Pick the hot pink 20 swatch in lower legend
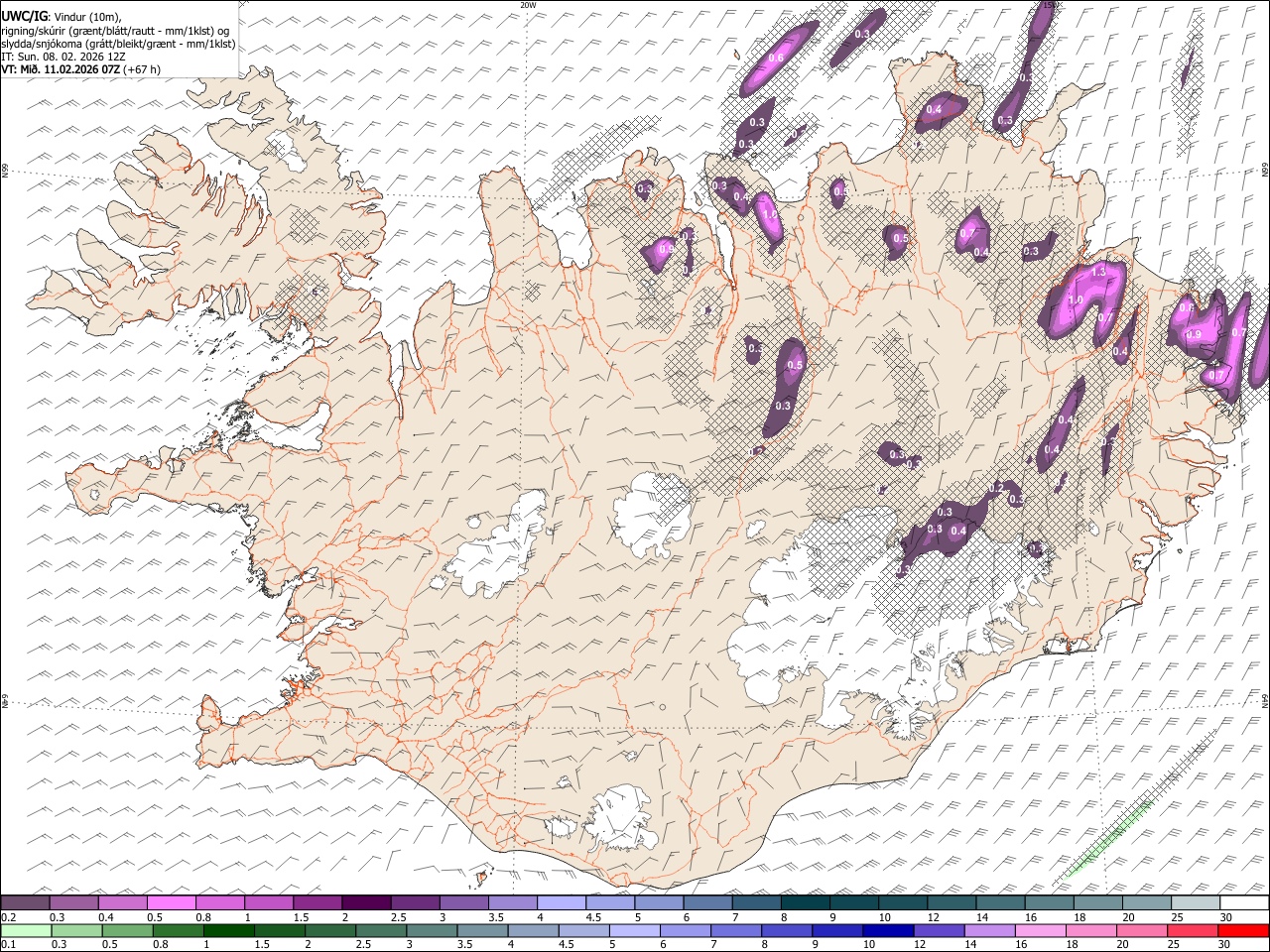 click(1142, 930)
